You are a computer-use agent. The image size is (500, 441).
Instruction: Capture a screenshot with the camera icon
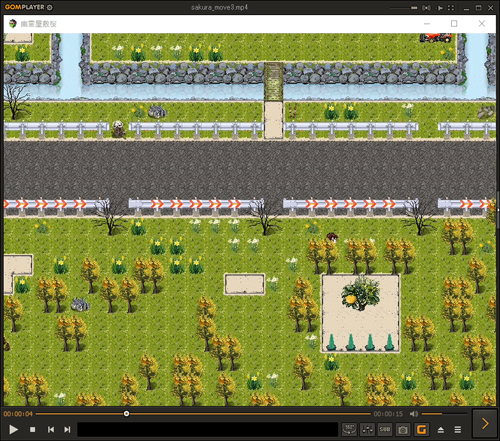point(403,429)
